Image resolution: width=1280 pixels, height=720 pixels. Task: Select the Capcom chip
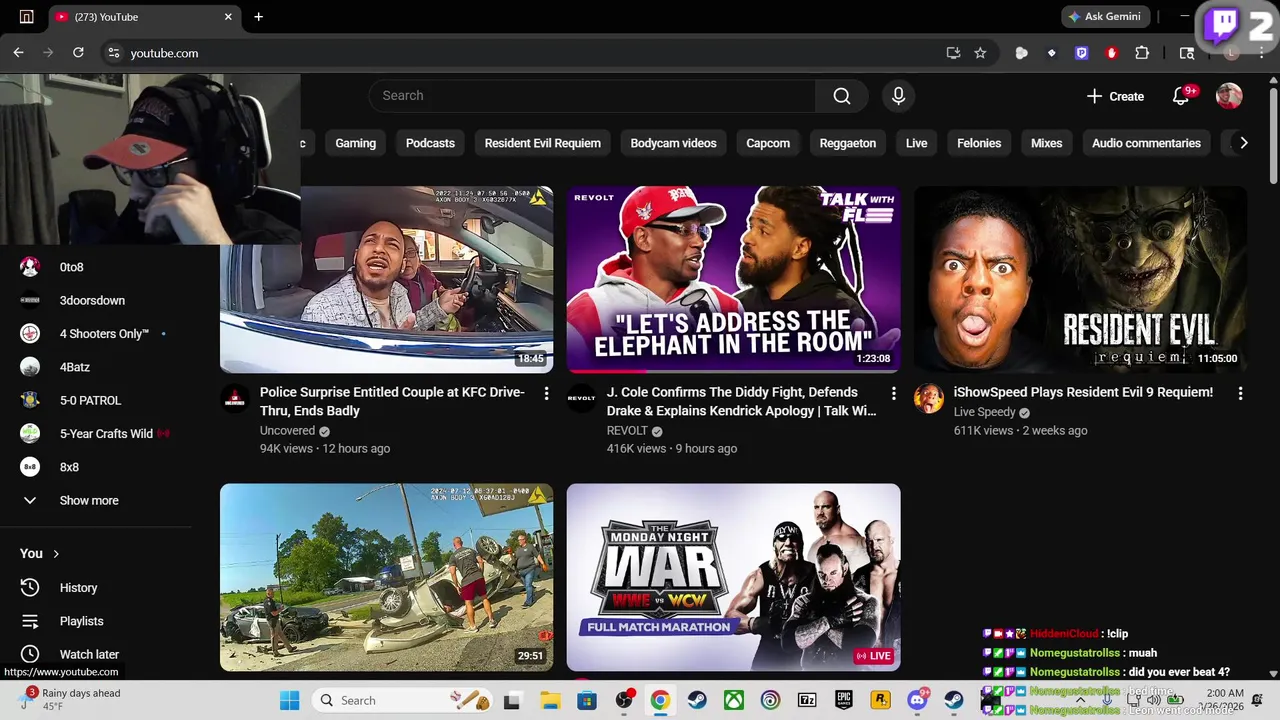[768, 143]
